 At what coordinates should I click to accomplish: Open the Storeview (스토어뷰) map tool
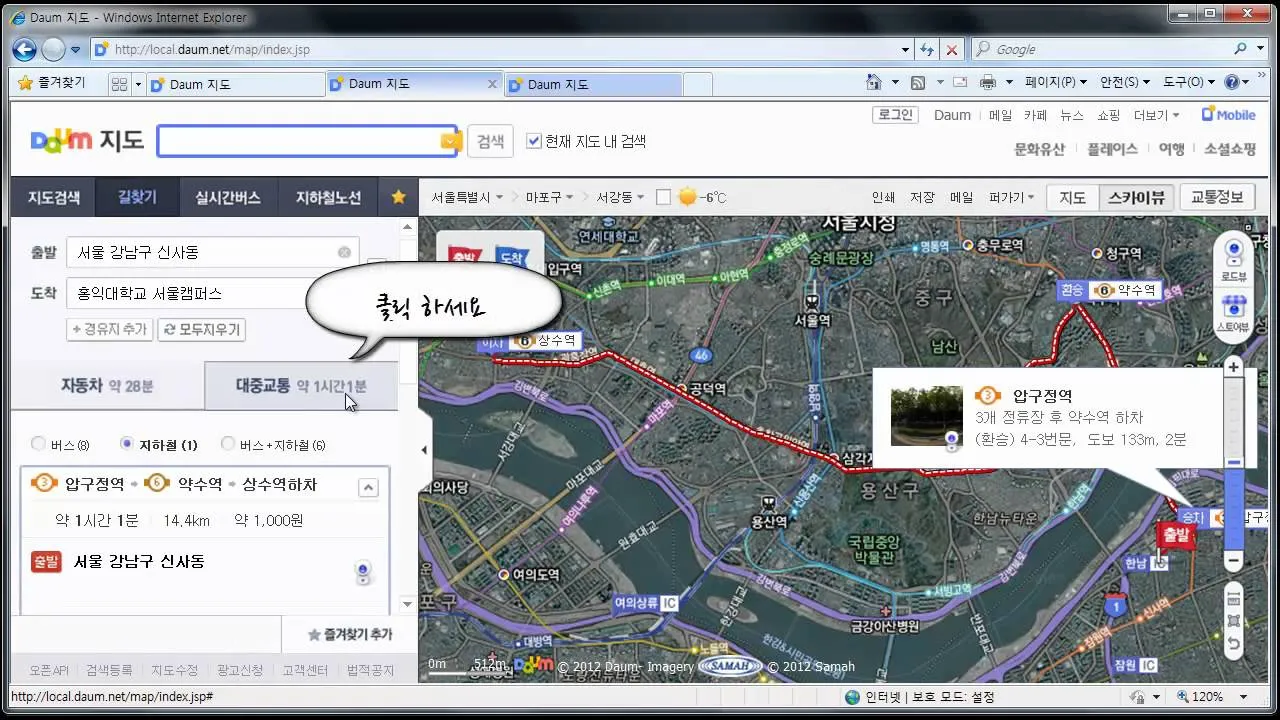coord(1233,312)
